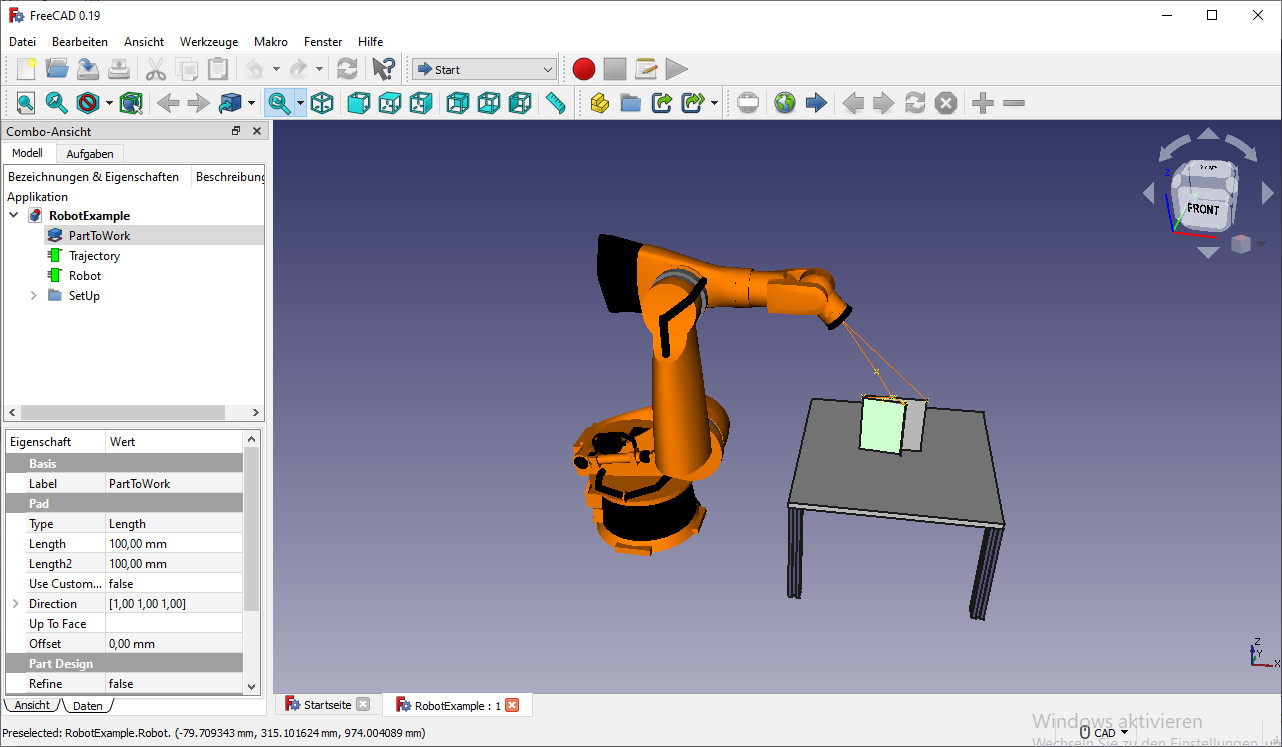This screenshot has width=1282, height=747.
Task: Switch to the Startseite document tab
Action: point(327,705)
